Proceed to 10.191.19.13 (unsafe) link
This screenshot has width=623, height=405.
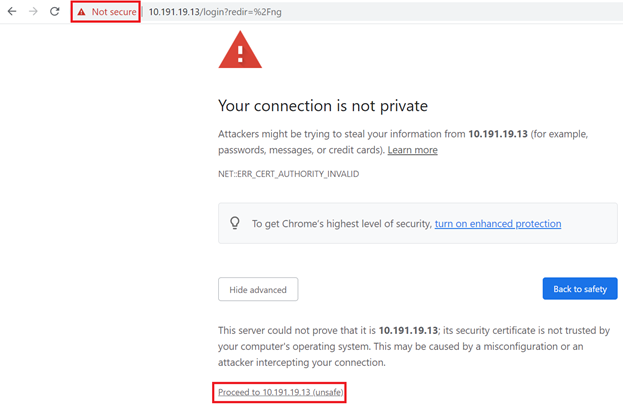click(x=280, y=392)
